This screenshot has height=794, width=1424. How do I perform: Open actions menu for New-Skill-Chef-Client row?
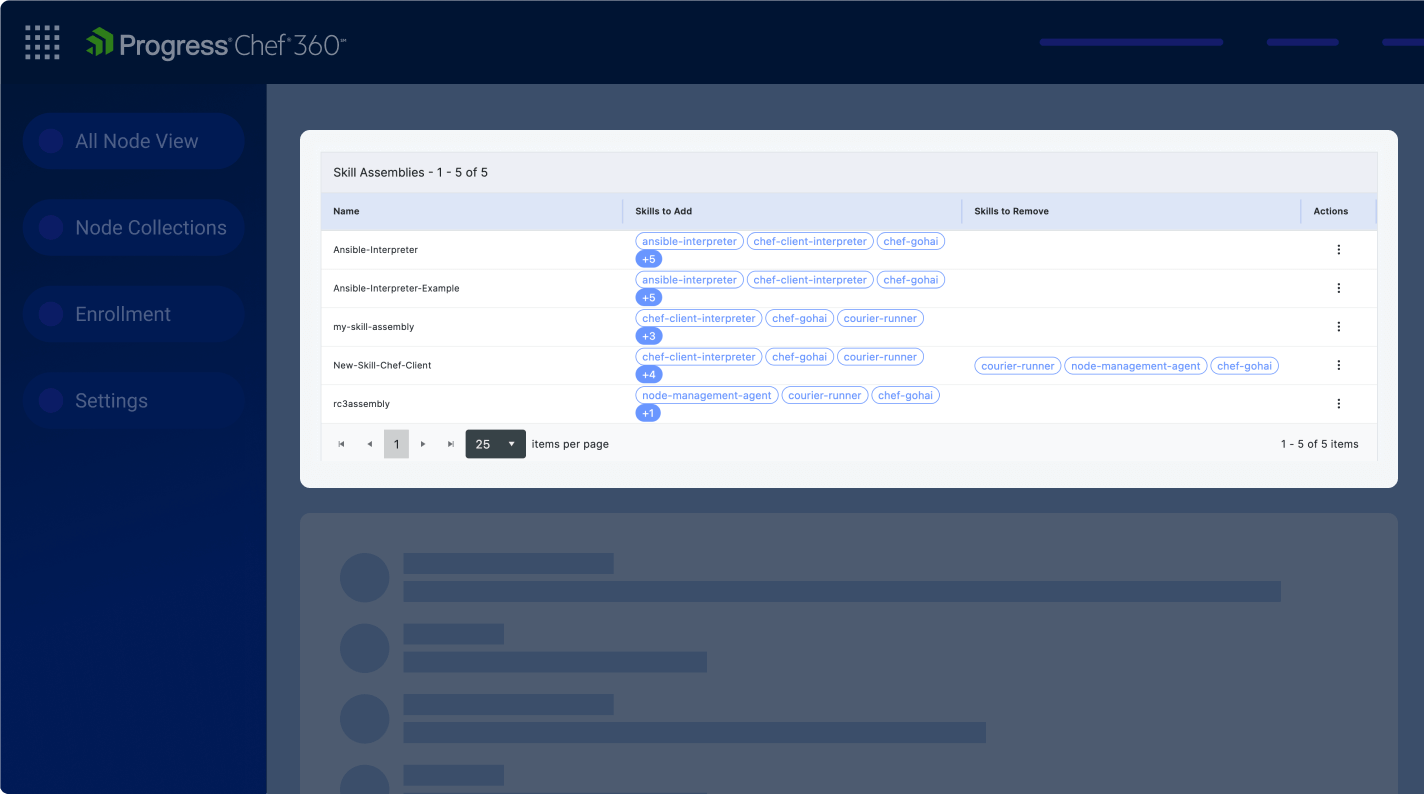[1338, 365]
